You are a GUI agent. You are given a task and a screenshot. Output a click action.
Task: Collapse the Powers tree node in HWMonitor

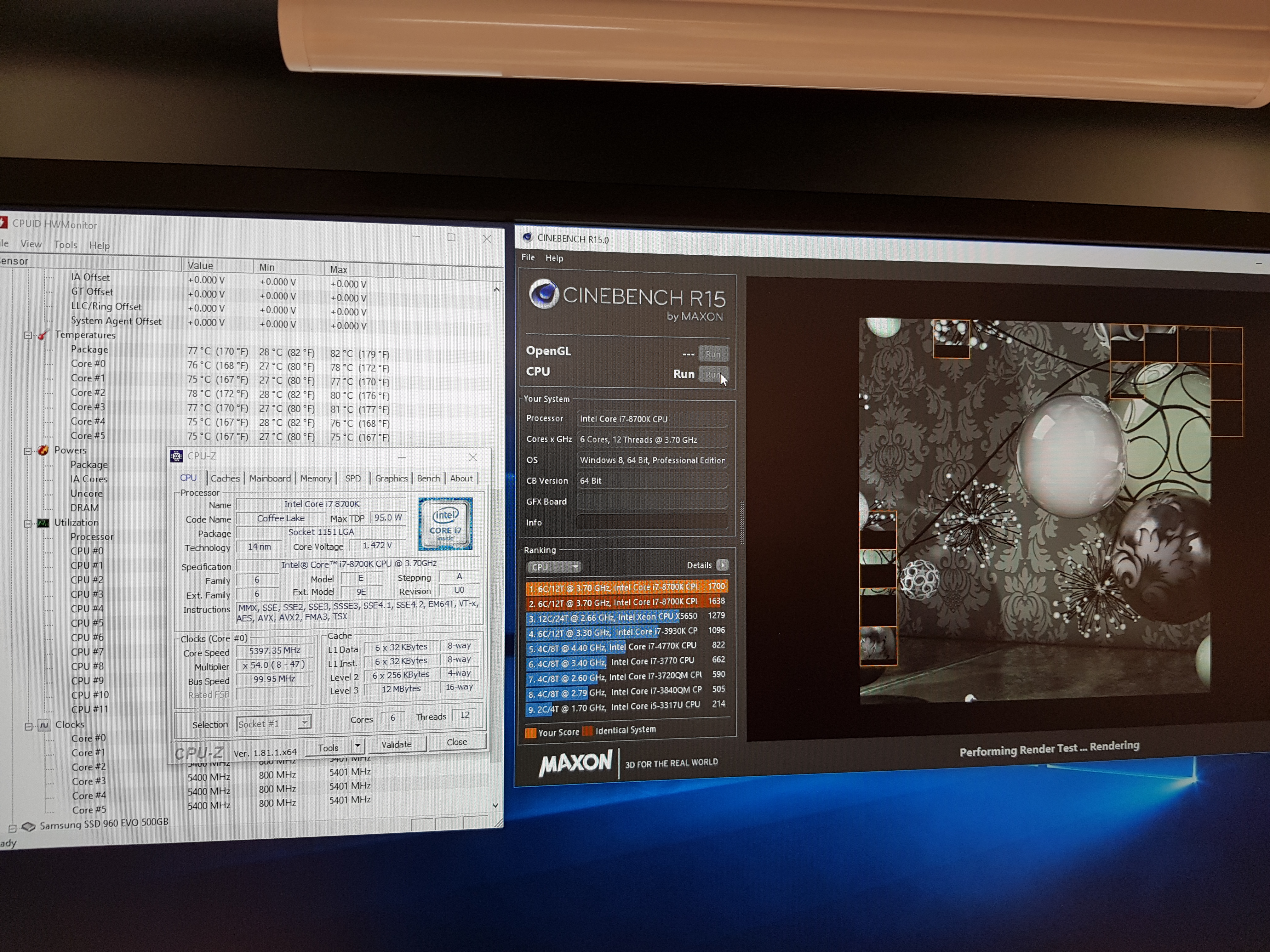[27, 451]
